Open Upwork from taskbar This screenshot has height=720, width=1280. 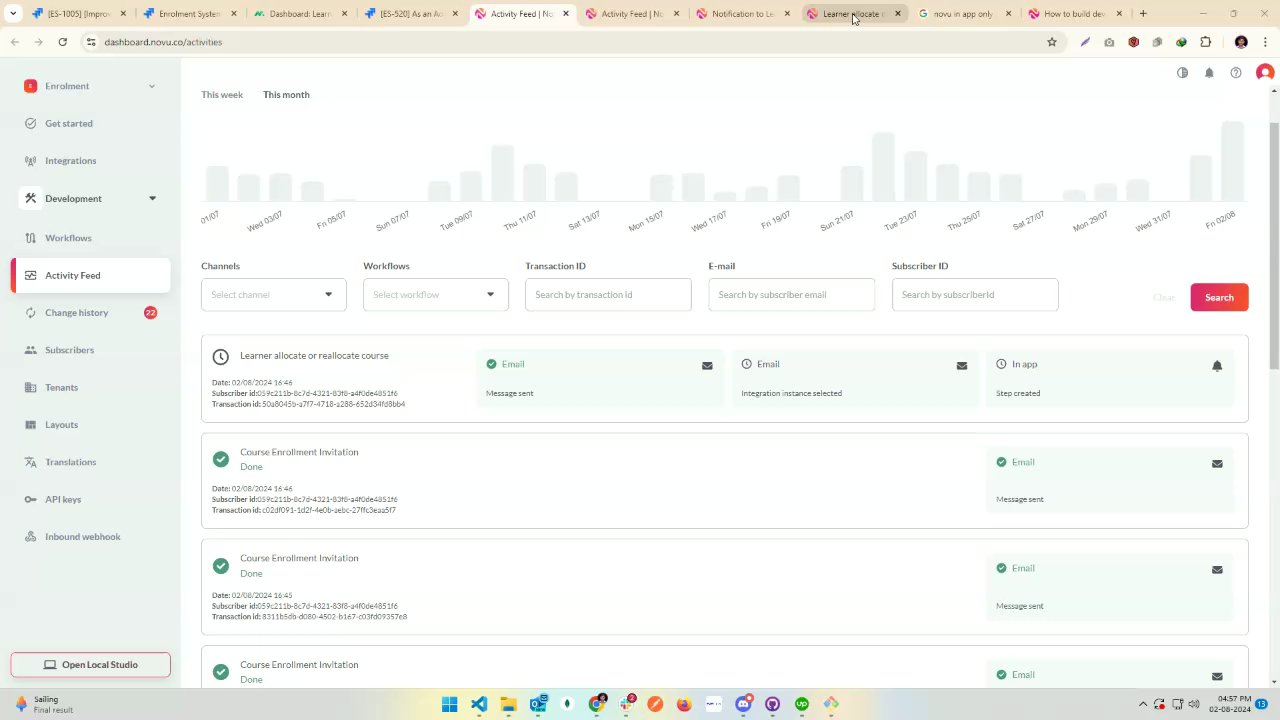pos(802,704)
